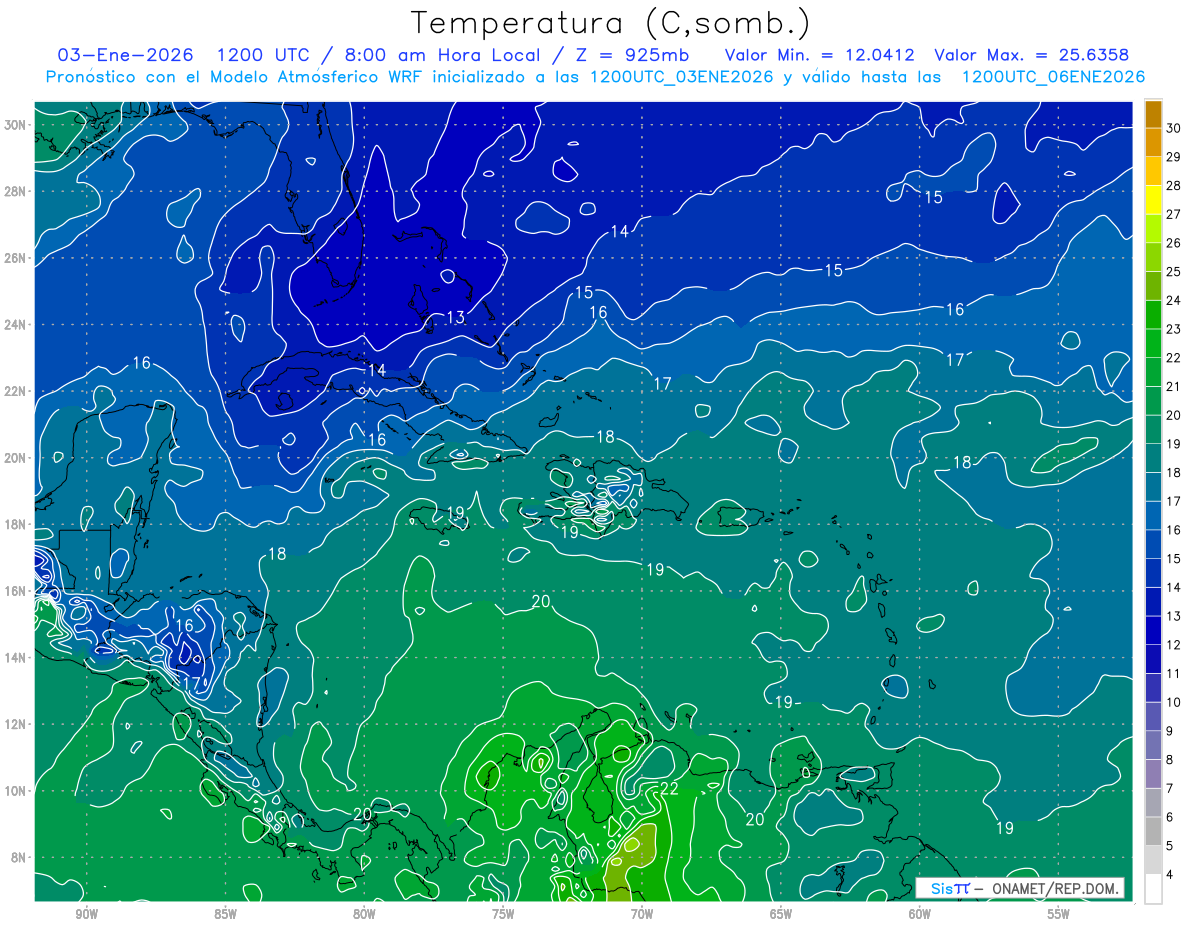
Task: Click the white swatch below legend value 4
Action: click(1153, 889)
